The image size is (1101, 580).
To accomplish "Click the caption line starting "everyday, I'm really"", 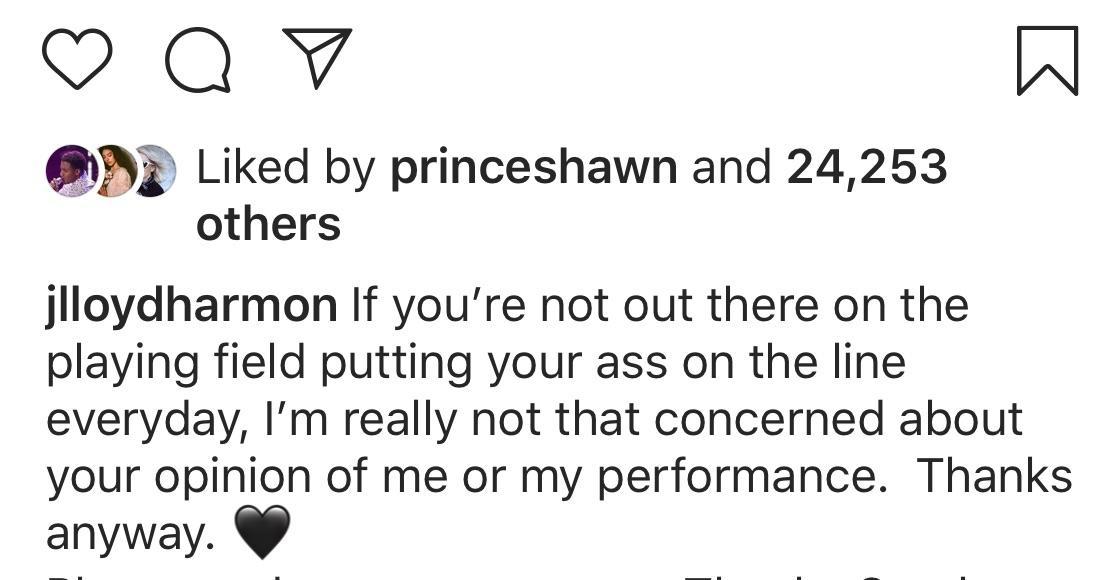I will point(533,420).
